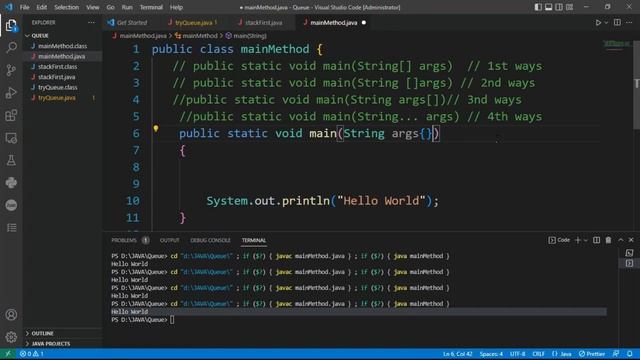Toggle secondary side bar layout icon
This screenshot has height=360, width=640.
[559, 7]
